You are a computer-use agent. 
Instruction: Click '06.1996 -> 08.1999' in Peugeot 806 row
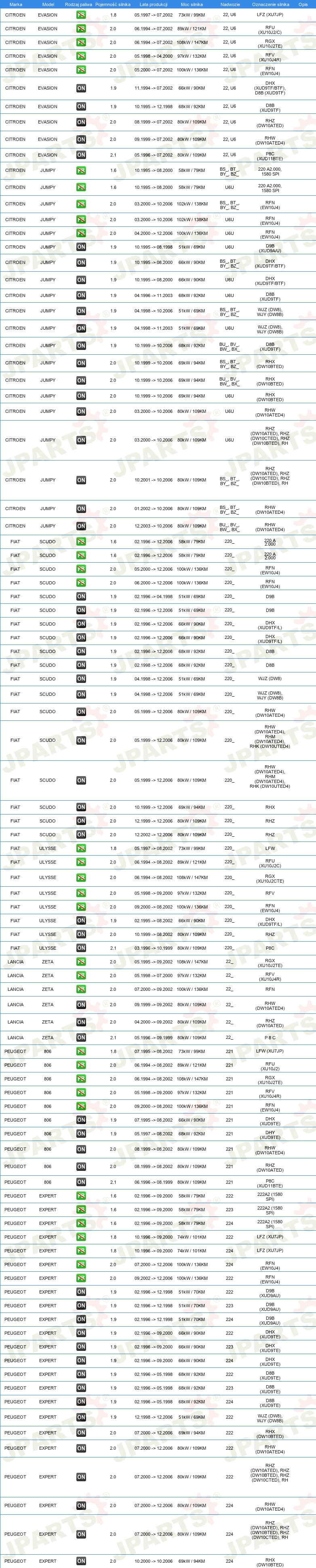click(154, 1182)
